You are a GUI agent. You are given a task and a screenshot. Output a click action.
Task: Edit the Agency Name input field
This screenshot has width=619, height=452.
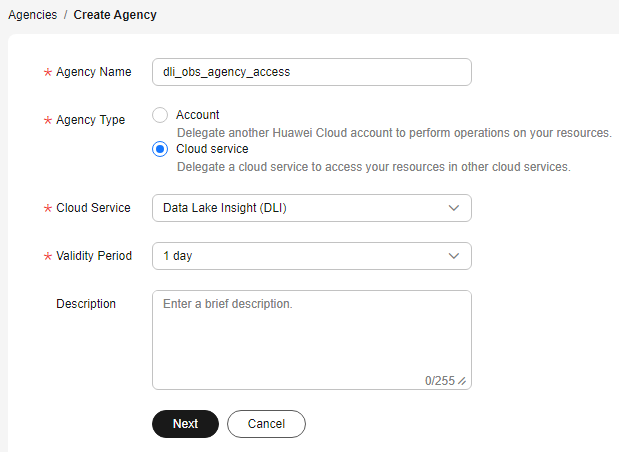[311, 72]
